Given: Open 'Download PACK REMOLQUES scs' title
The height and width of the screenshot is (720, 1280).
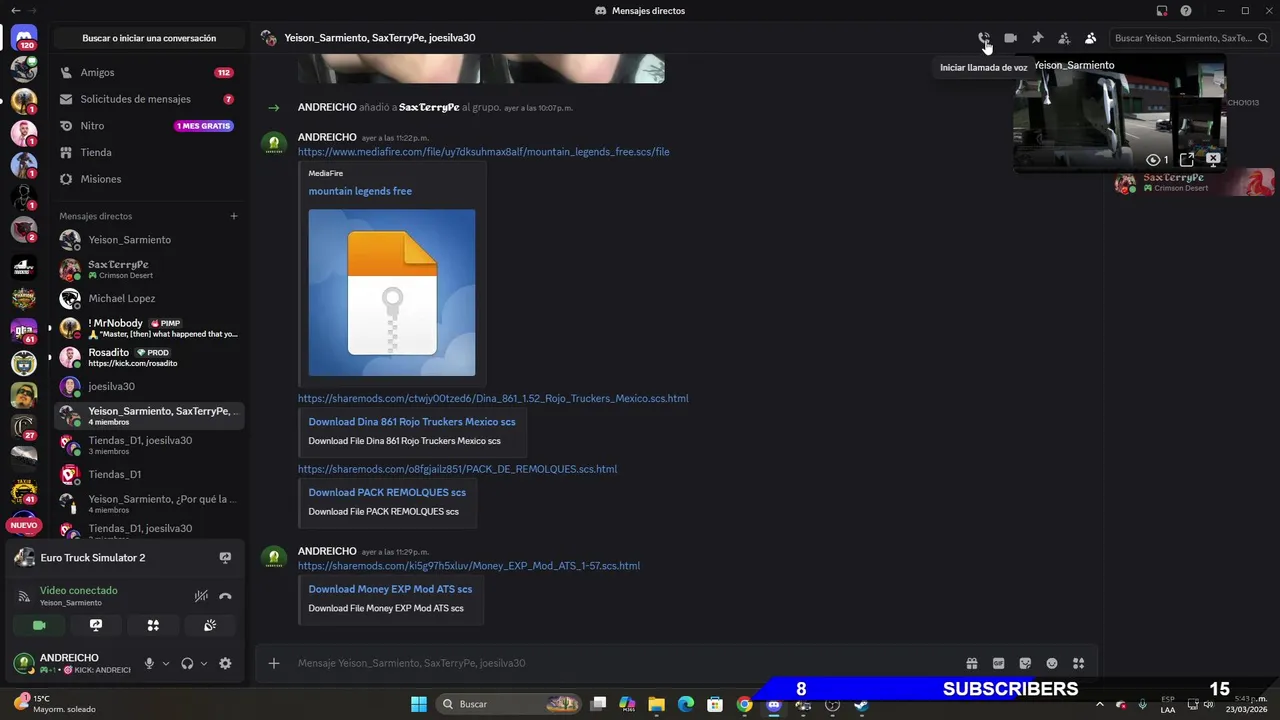Looking at the screenshot, I should [x=387, y=492].
